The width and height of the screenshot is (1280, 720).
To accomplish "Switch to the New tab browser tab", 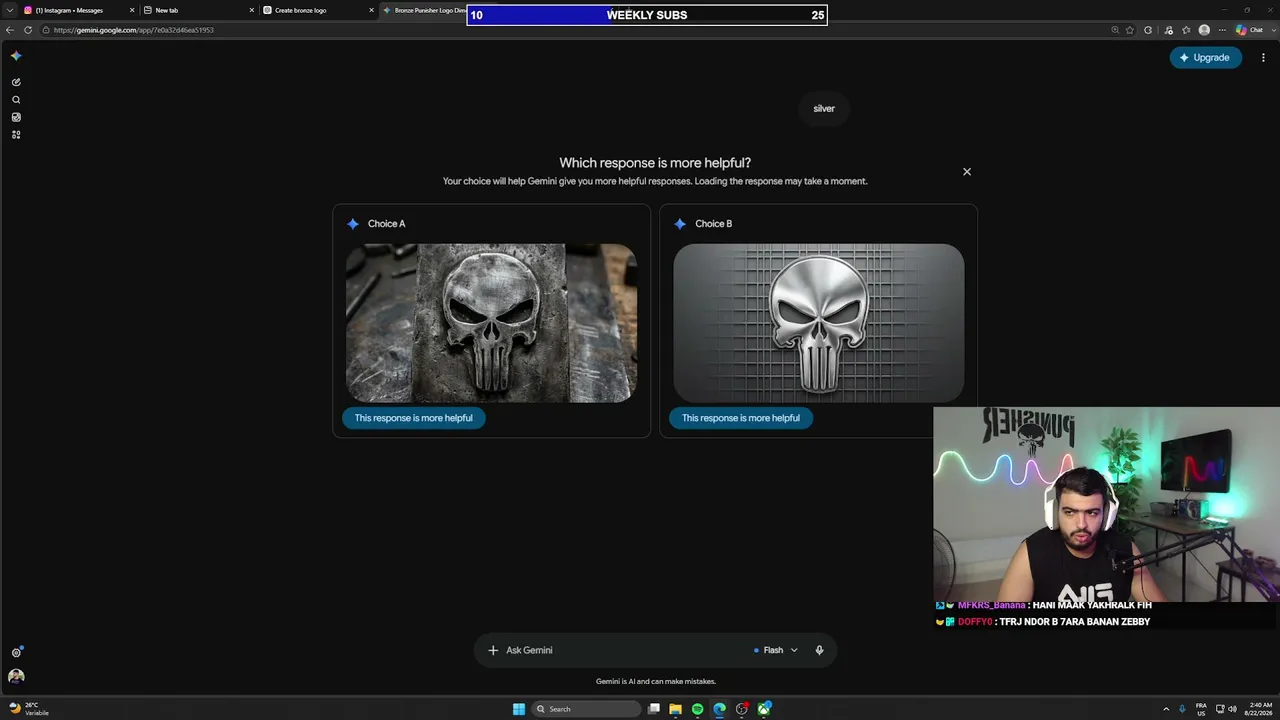I will (x=197, y=10).
